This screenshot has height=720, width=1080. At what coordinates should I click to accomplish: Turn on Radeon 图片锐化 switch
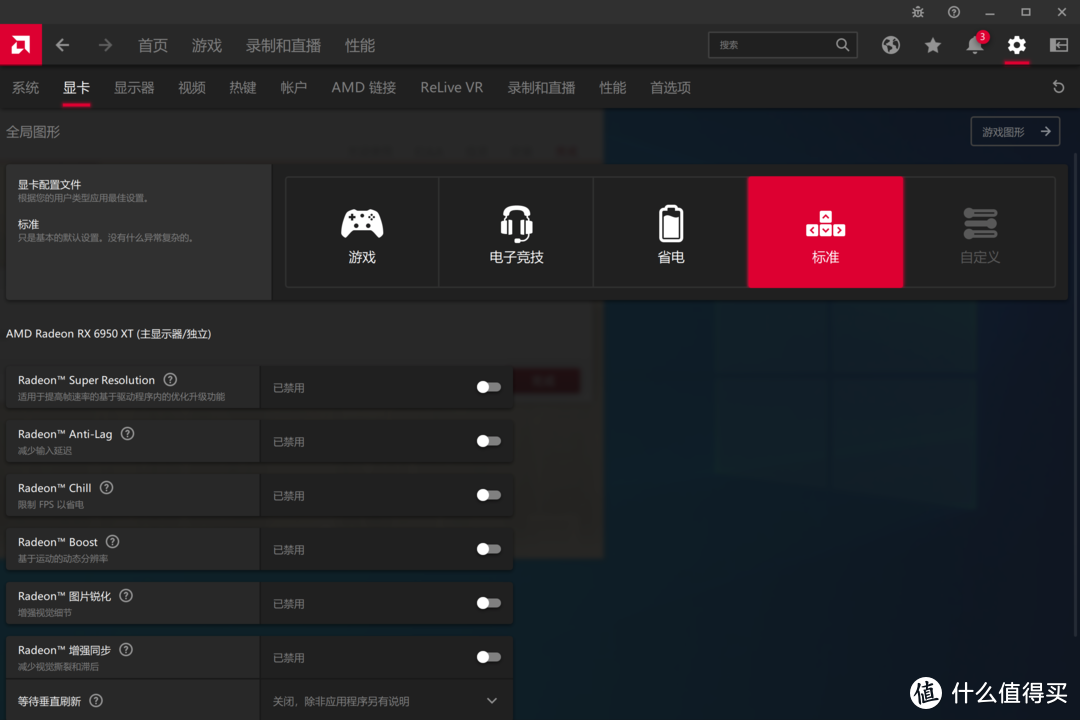coord(488,602)
